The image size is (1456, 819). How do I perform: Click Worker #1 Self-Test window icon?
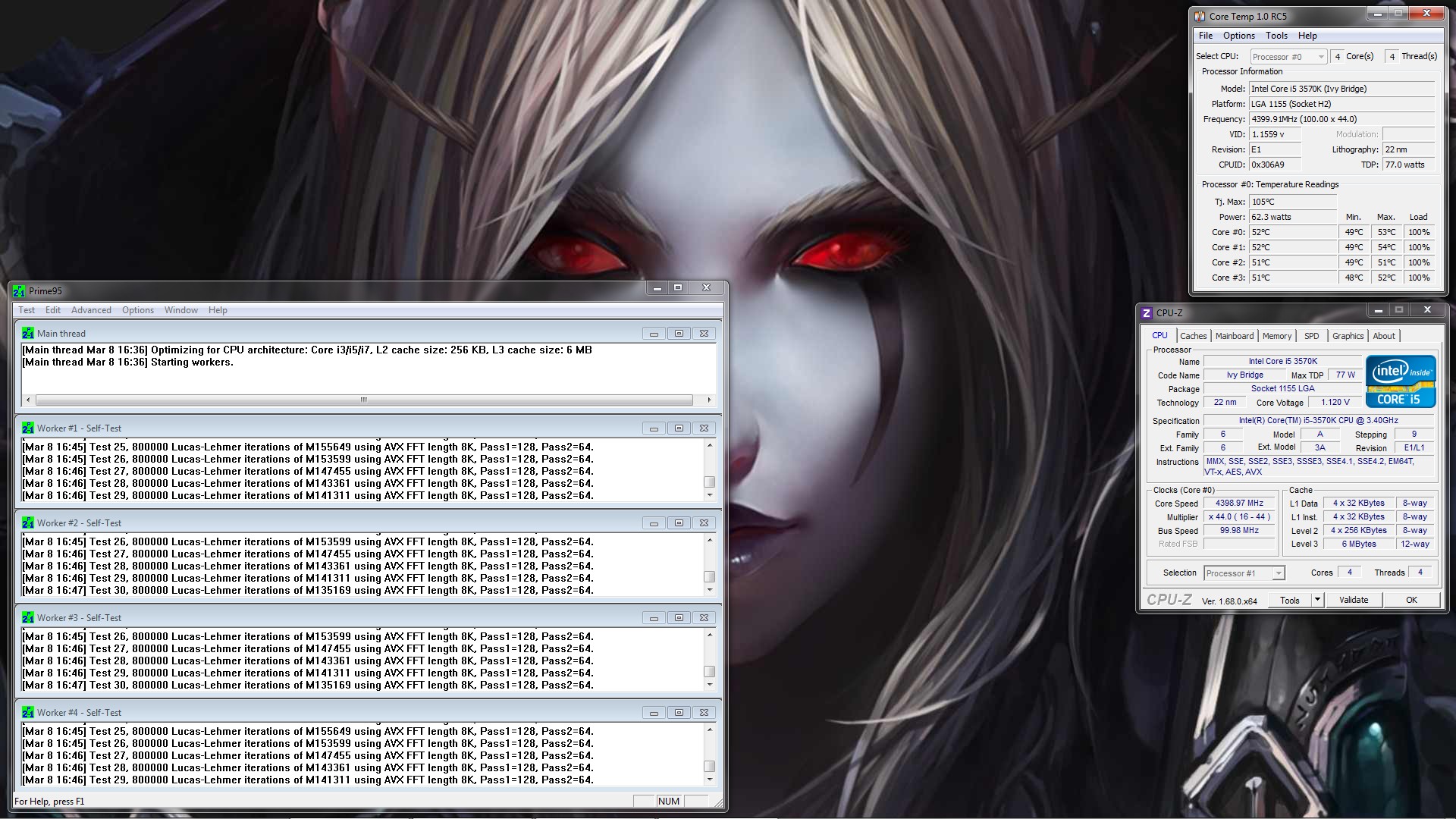(x=28, y=428)
